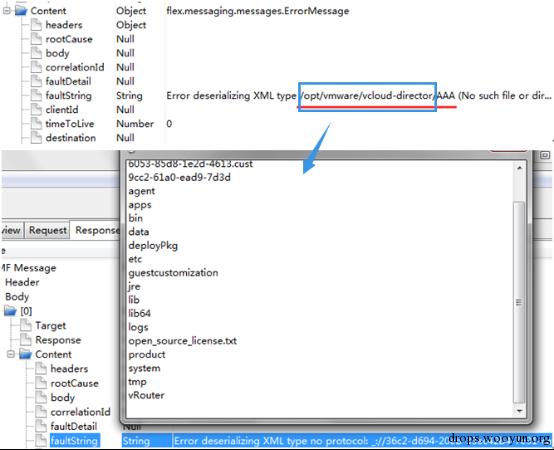Switch to the Response tab

click(x=96, y=230)
